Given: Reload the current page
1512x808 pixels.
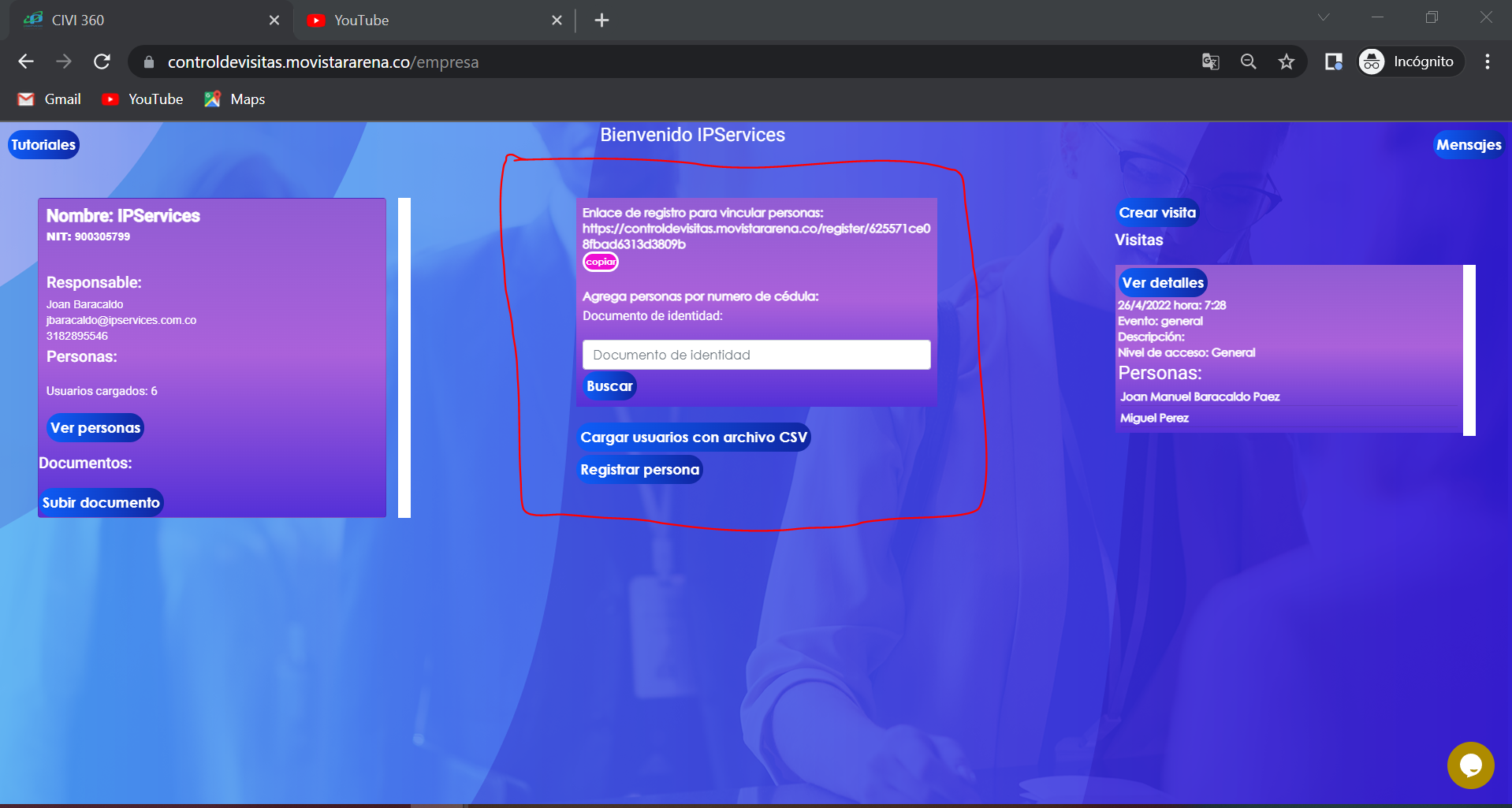Looking at the screenshot, I should click(102, 61).
